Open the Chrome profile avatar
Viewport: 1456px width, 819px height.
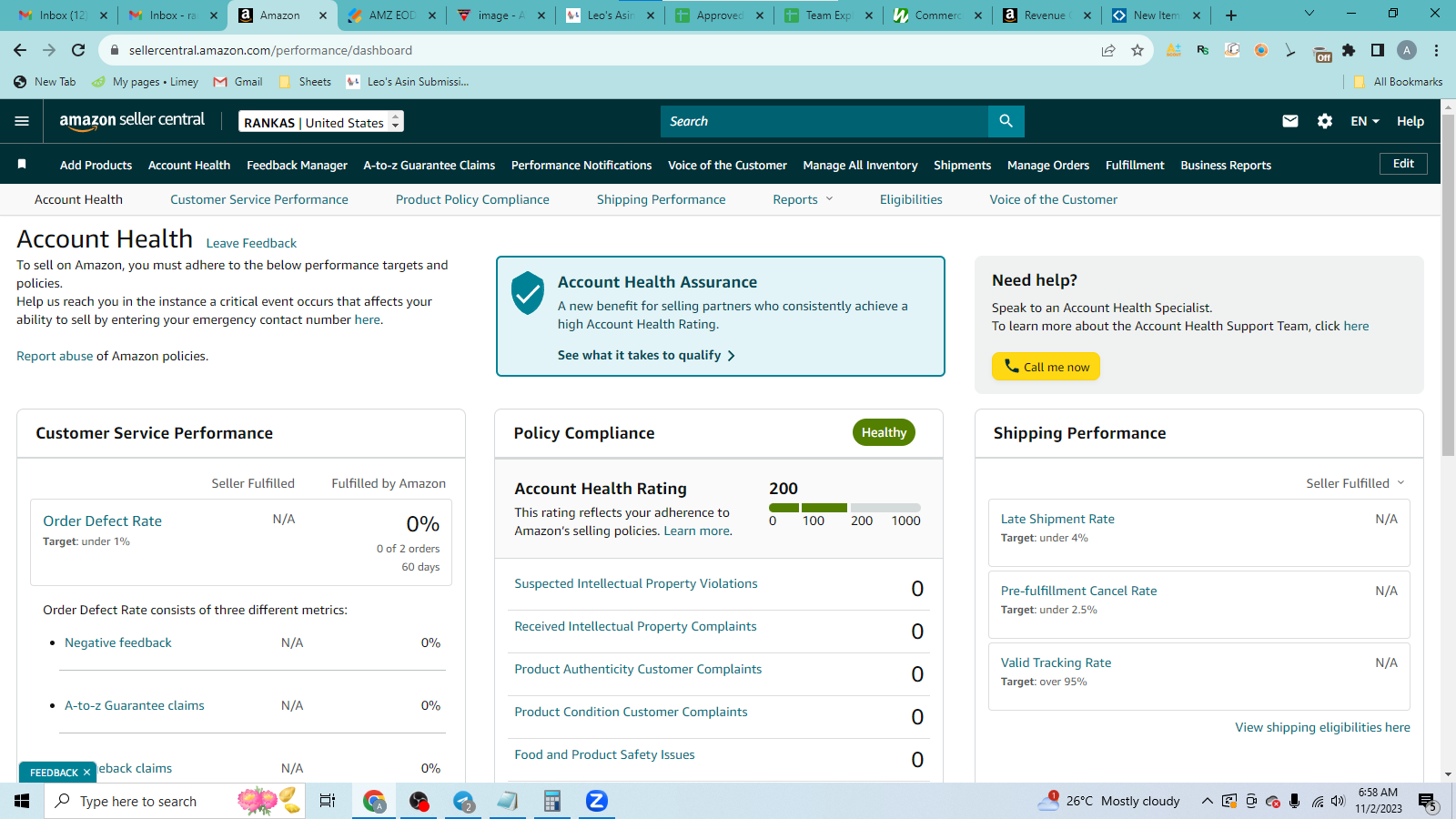tap(1407, 50)
